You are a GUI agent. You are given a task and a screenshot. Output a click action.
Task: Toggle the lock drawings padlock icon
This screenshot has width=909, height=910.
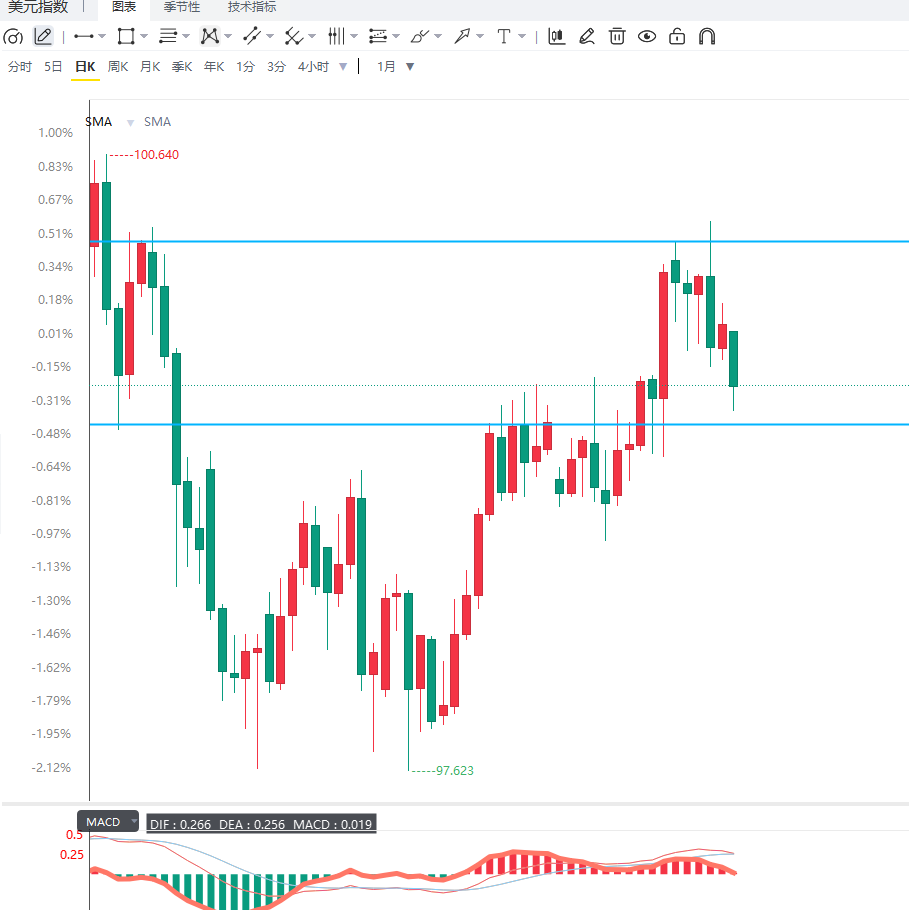point(677,37)
